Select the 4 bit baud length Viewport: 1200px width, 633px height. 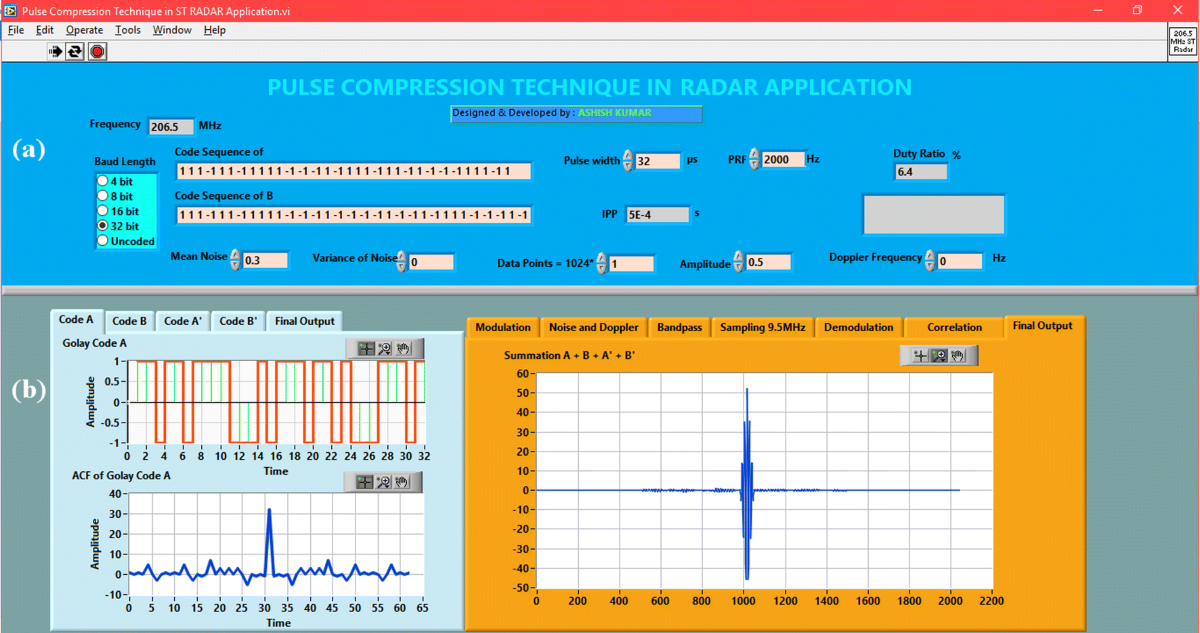click(x=103, y=181)
